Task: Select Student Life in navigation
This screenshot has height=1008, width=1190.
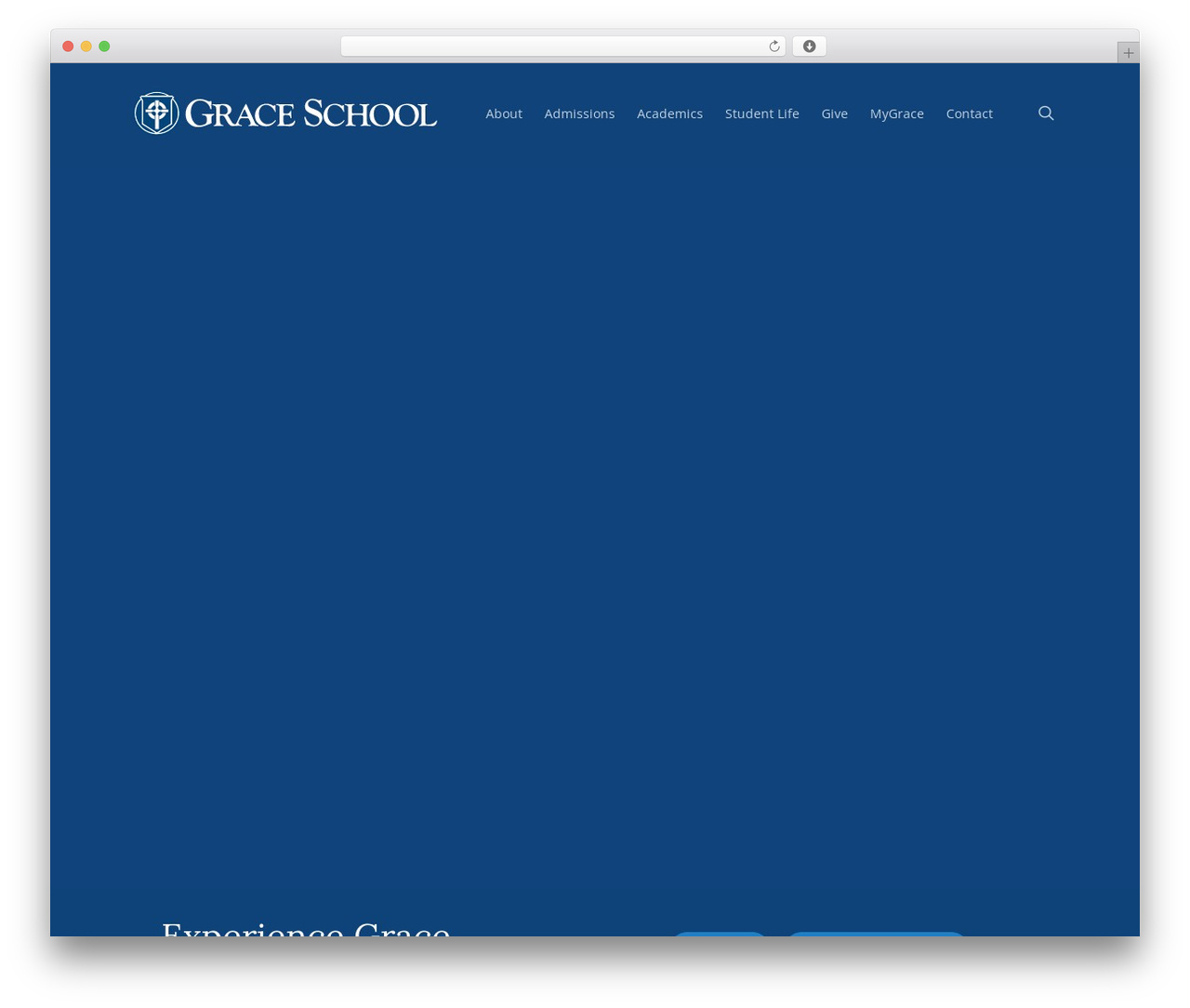Action: [x=762, y=113]
